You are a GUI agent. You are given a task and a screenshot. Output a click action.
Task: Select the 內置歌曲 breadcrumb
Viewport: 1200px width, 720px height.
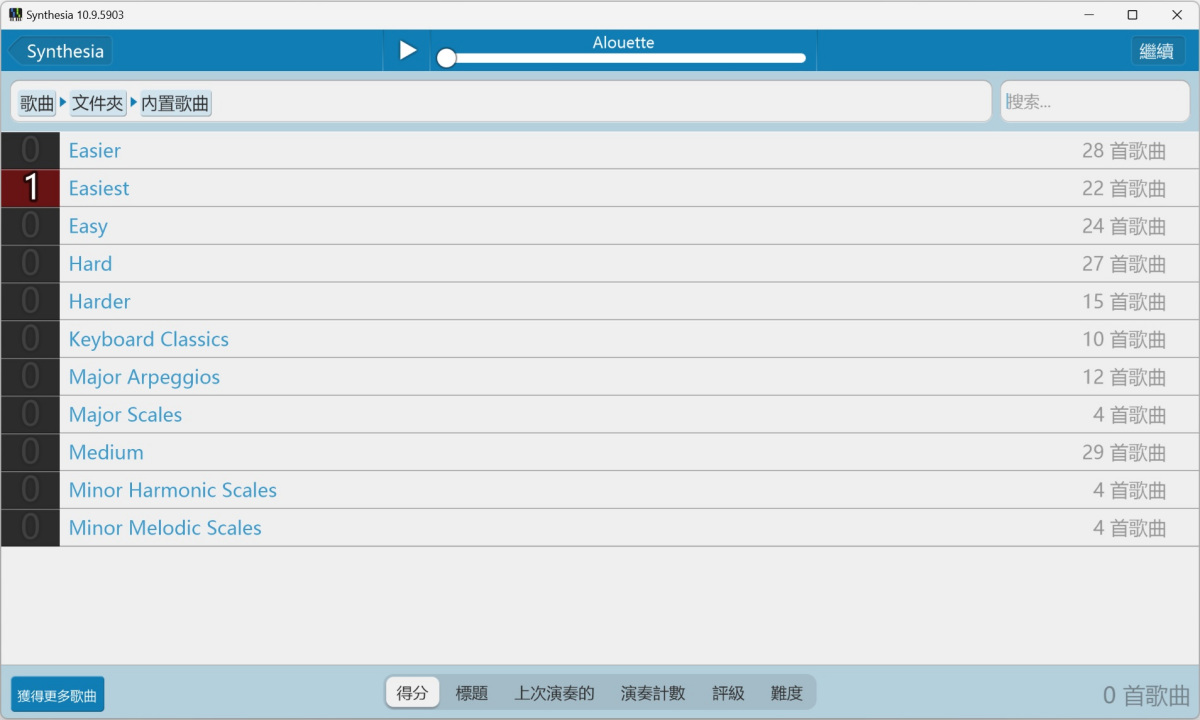tap(176, 103)
